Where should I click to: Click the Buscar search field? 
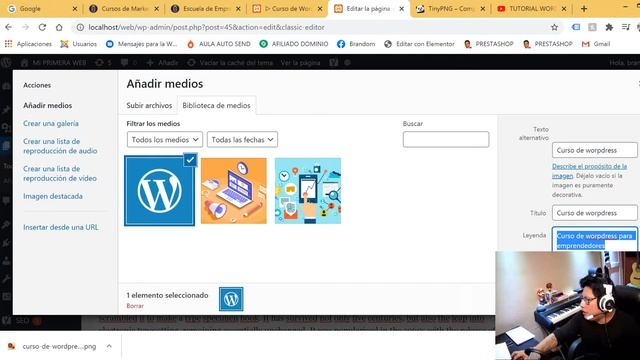tap(446, 139)
